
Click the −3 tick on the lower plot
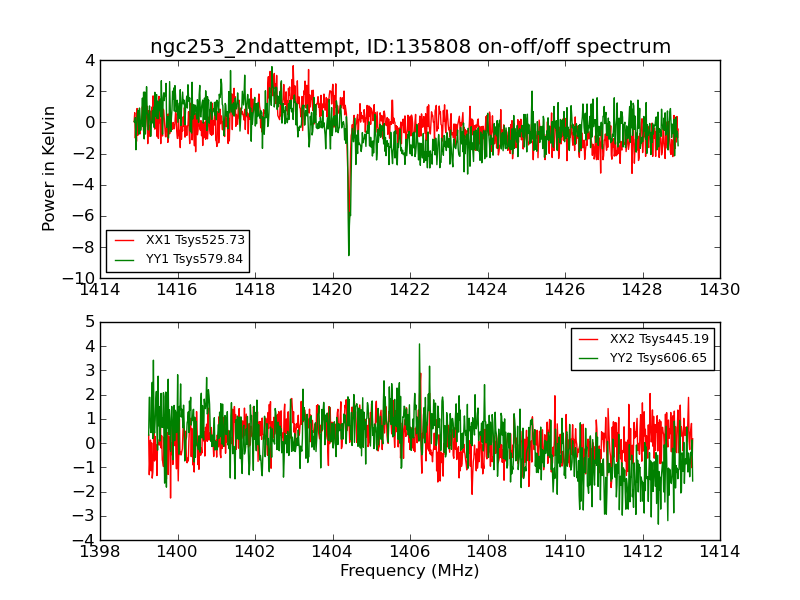[x=84, y=516]
